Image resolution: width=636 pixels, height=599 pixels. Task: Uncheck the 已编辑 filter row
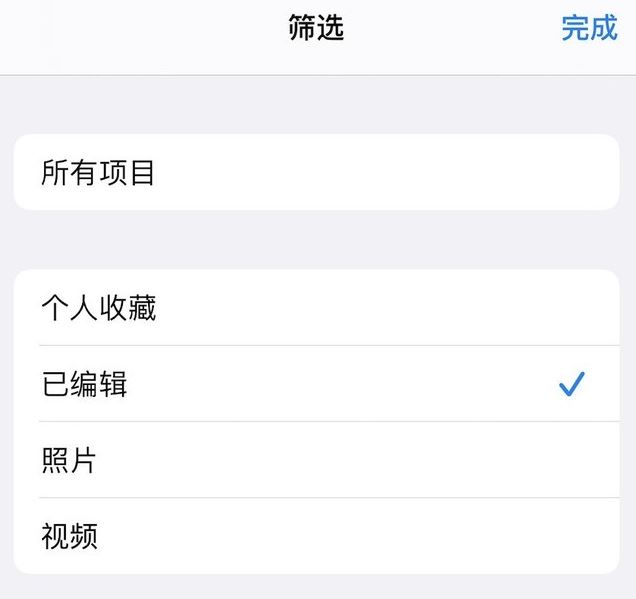click(316, 384)
